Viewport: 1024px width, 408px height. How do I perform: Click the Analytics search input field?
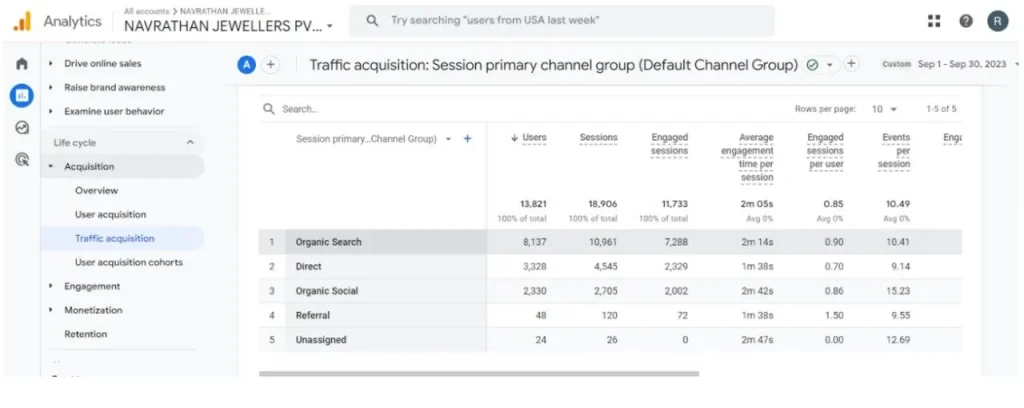tap(570, 21)
